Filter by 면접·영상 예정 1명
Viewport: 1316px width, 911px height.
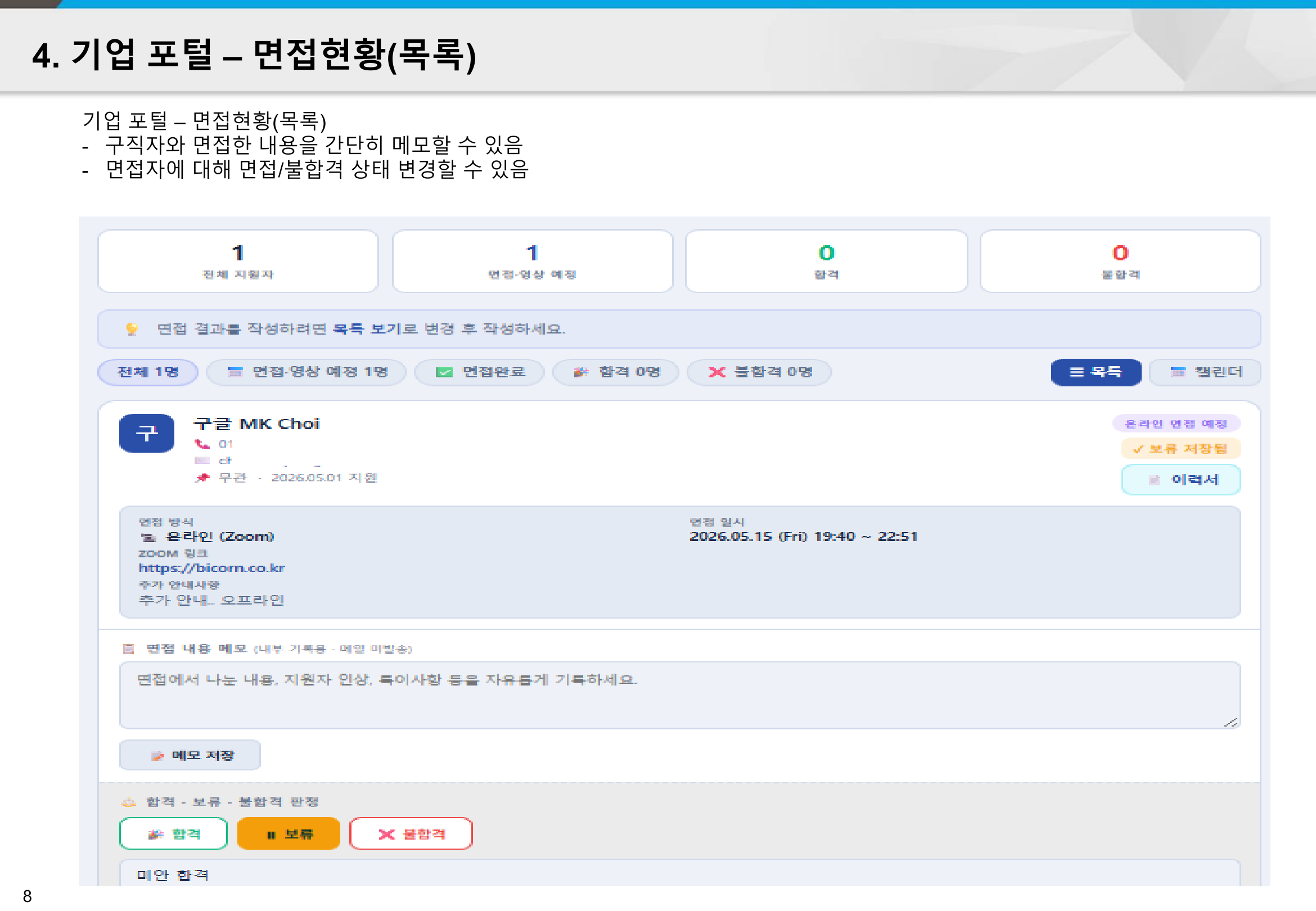(x=307, y=372)
